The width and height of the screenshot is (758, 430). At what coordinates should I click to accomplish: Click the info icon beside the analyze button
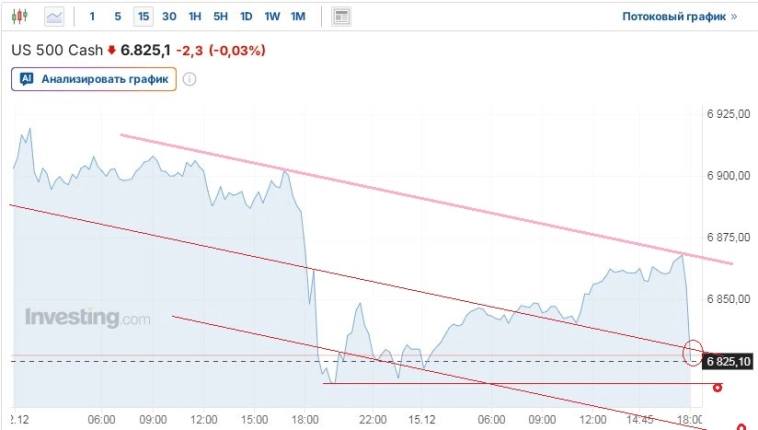pos(189,79)
